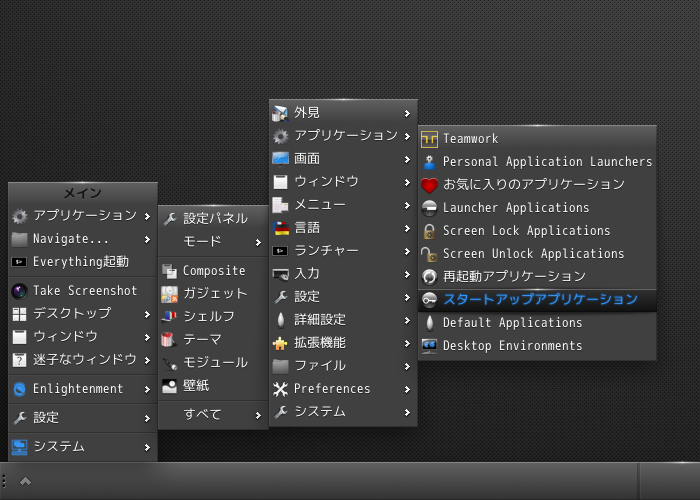The height and width of the screenshot is (500, 700).
Task: Select 設定 in the main menu
Action: tap(83, 418)
